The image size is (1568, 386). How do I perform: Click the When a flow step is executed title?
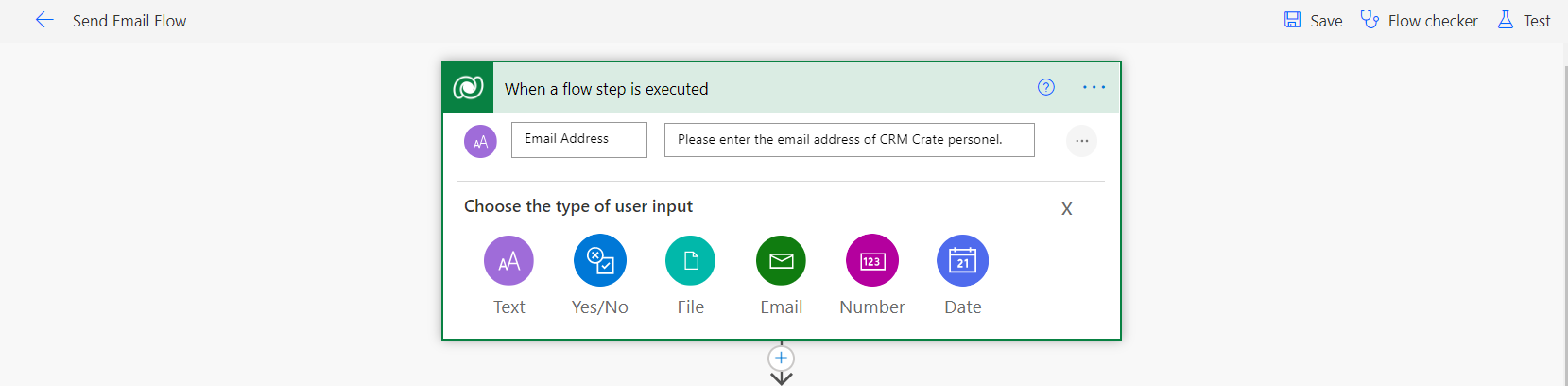[x=606, y=89]
